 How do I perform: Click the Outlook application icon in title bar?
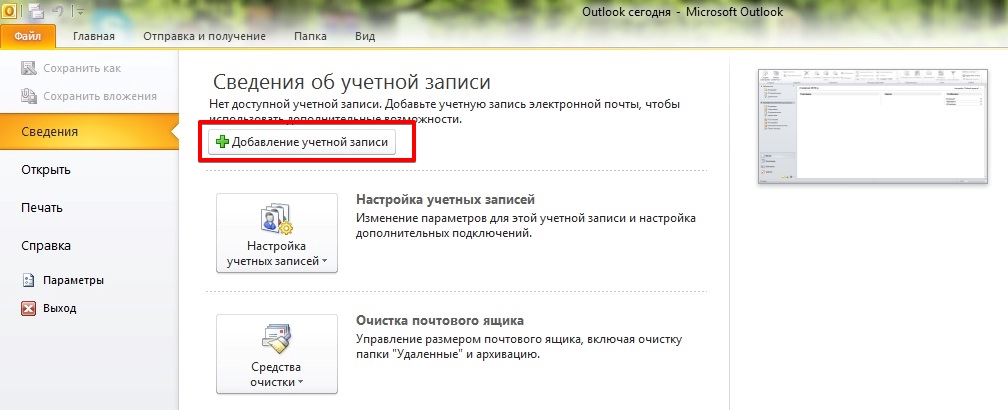10,10
